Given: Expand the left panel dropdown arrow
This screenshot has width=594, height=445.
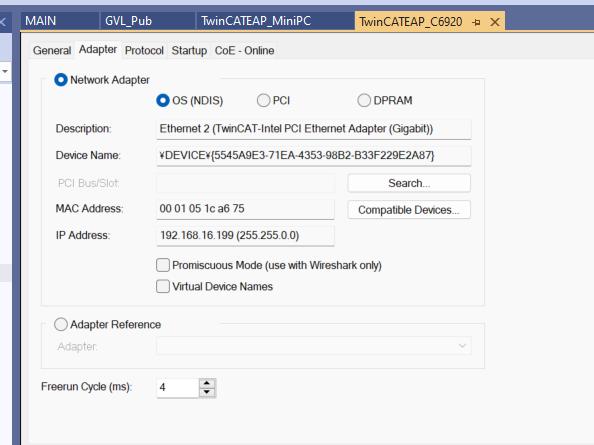Looking at the screenshot, I should click(5, 71).
